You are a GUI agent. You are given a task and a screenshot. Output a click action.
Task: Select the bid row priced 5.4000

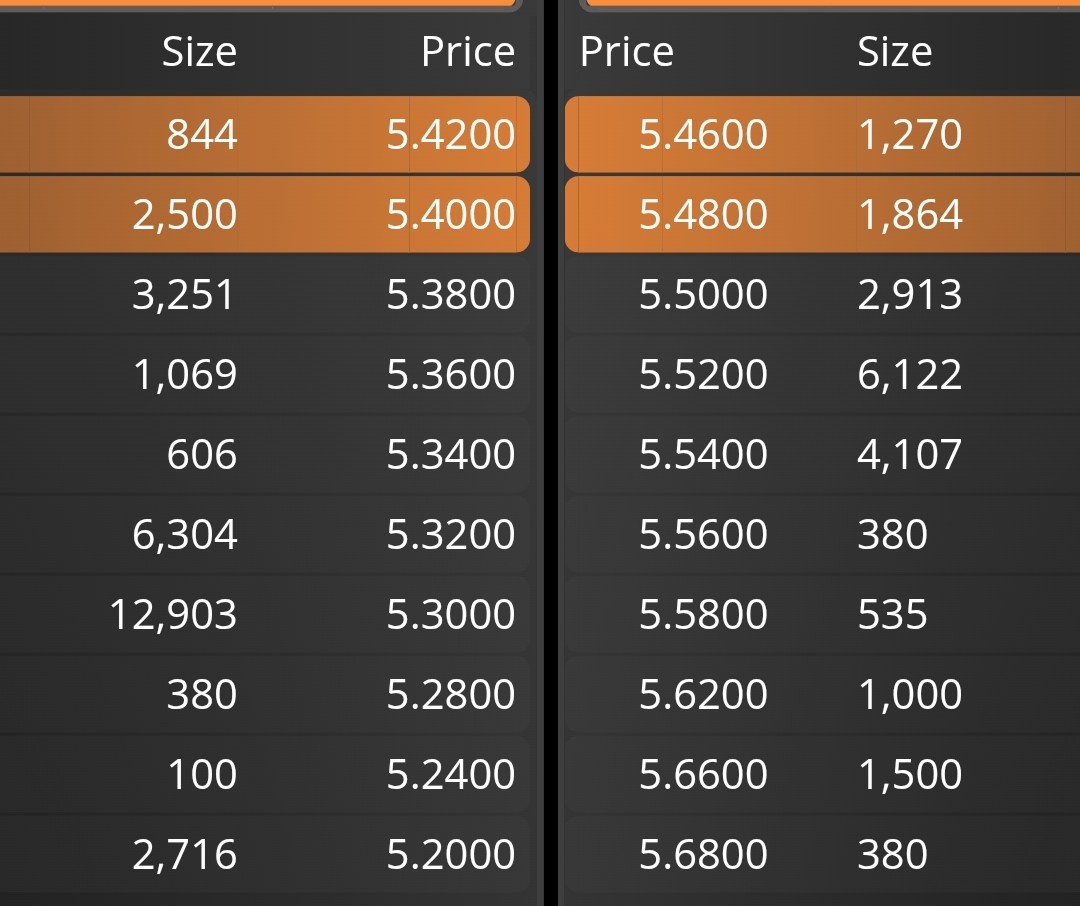click(x=264, y=214)
